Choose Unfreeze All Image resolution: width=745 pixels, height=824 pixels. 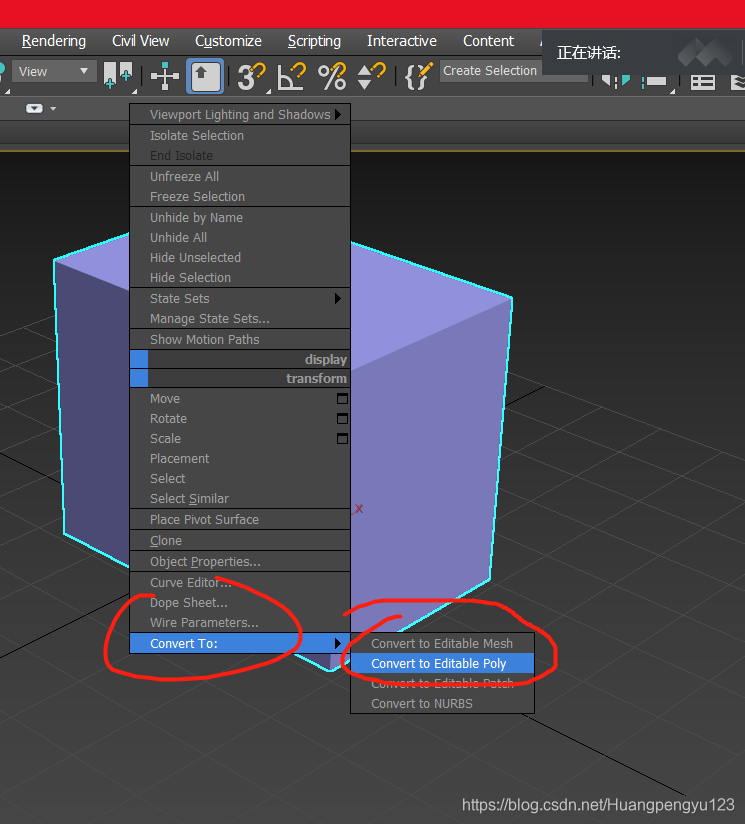[x=240, y=177]
